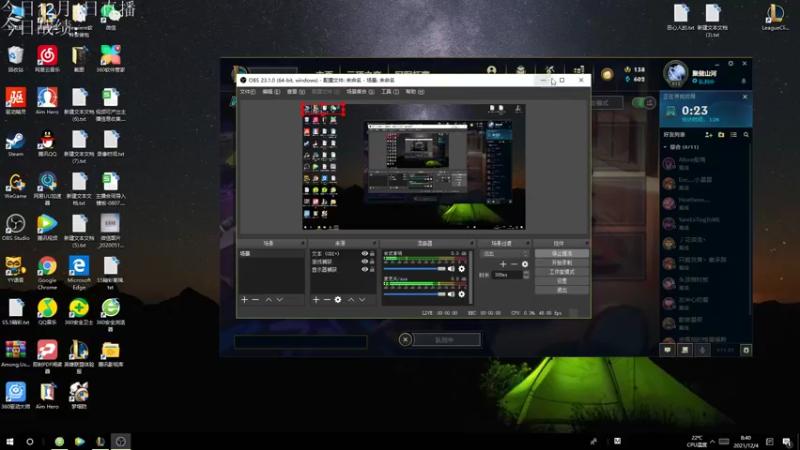Open NetEase Cloud Music desktop icon
The width and height of the screenshot is (800, 450).
[47, 59]
